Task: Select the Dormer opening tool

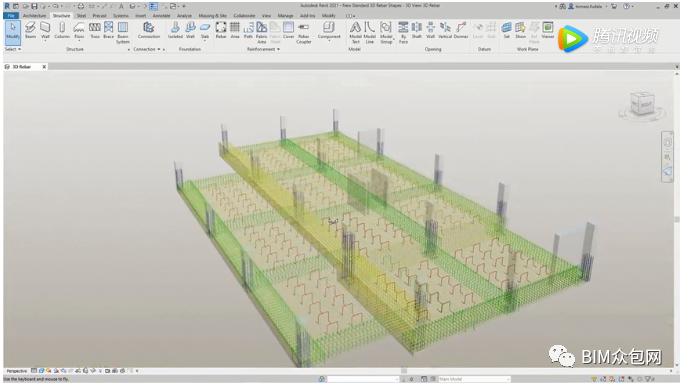Action: pyautogui.click(x=461, y=31)
